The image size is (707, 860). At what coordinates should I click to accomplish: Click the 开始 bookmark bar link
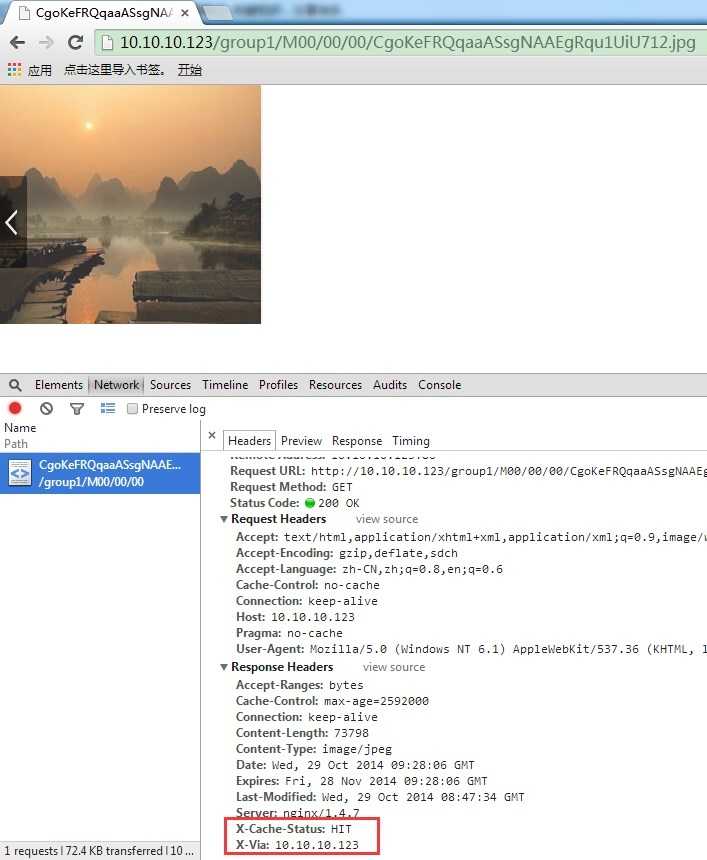pos(190,70)
